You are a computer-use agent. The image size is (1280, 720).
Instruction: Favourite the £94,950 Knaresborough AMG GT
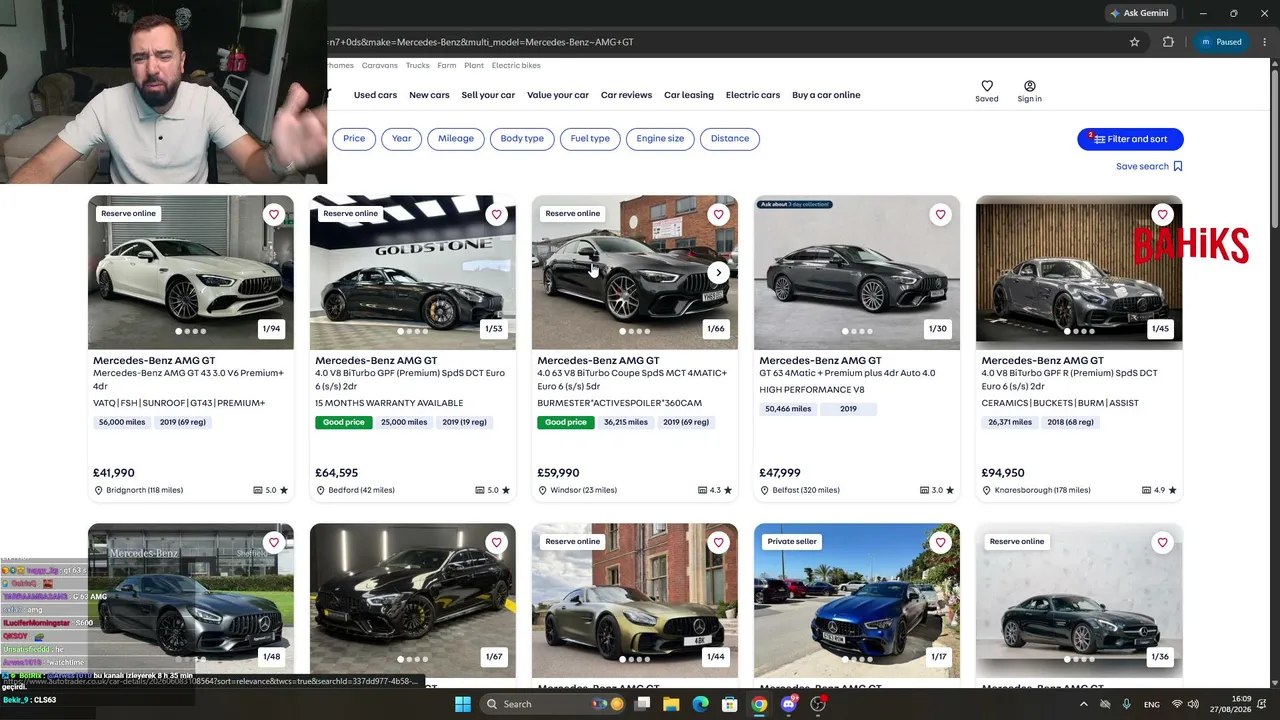tap(1162, 214)
